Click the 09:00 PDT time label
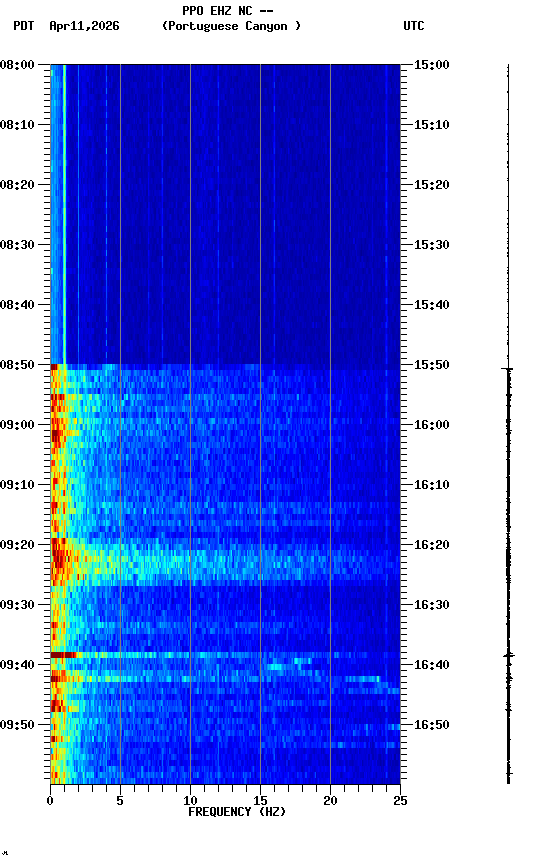 pos(17,425)
